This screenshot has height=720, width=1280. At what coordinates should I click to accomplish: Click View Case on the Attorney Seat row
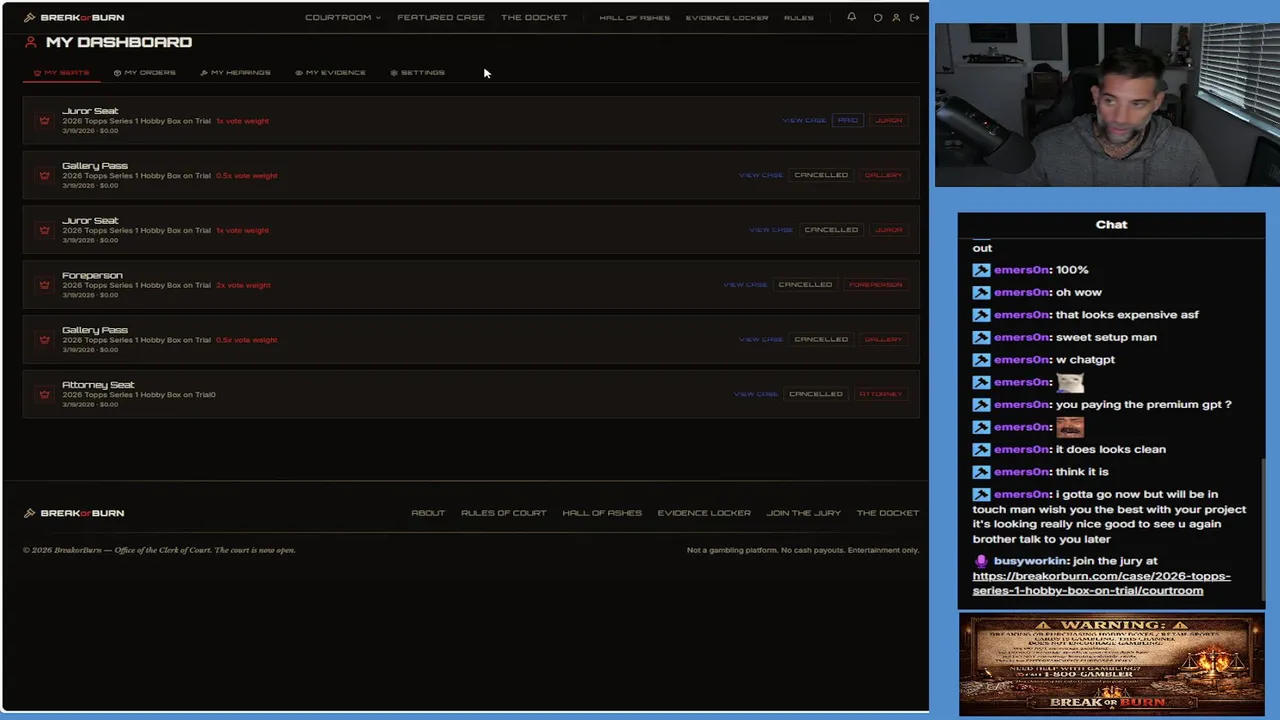[x=756, y=394]
